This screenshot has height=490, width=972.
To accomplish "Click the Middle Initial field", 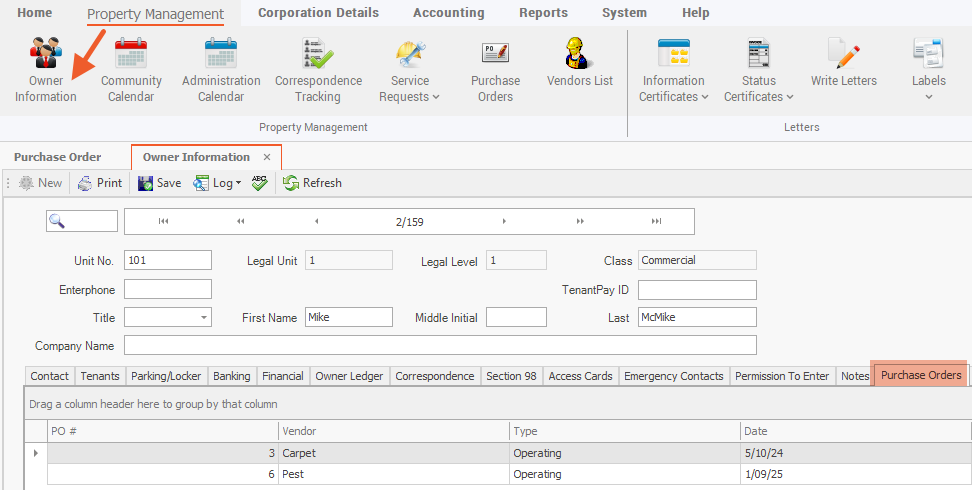I will tap(516, 317).
